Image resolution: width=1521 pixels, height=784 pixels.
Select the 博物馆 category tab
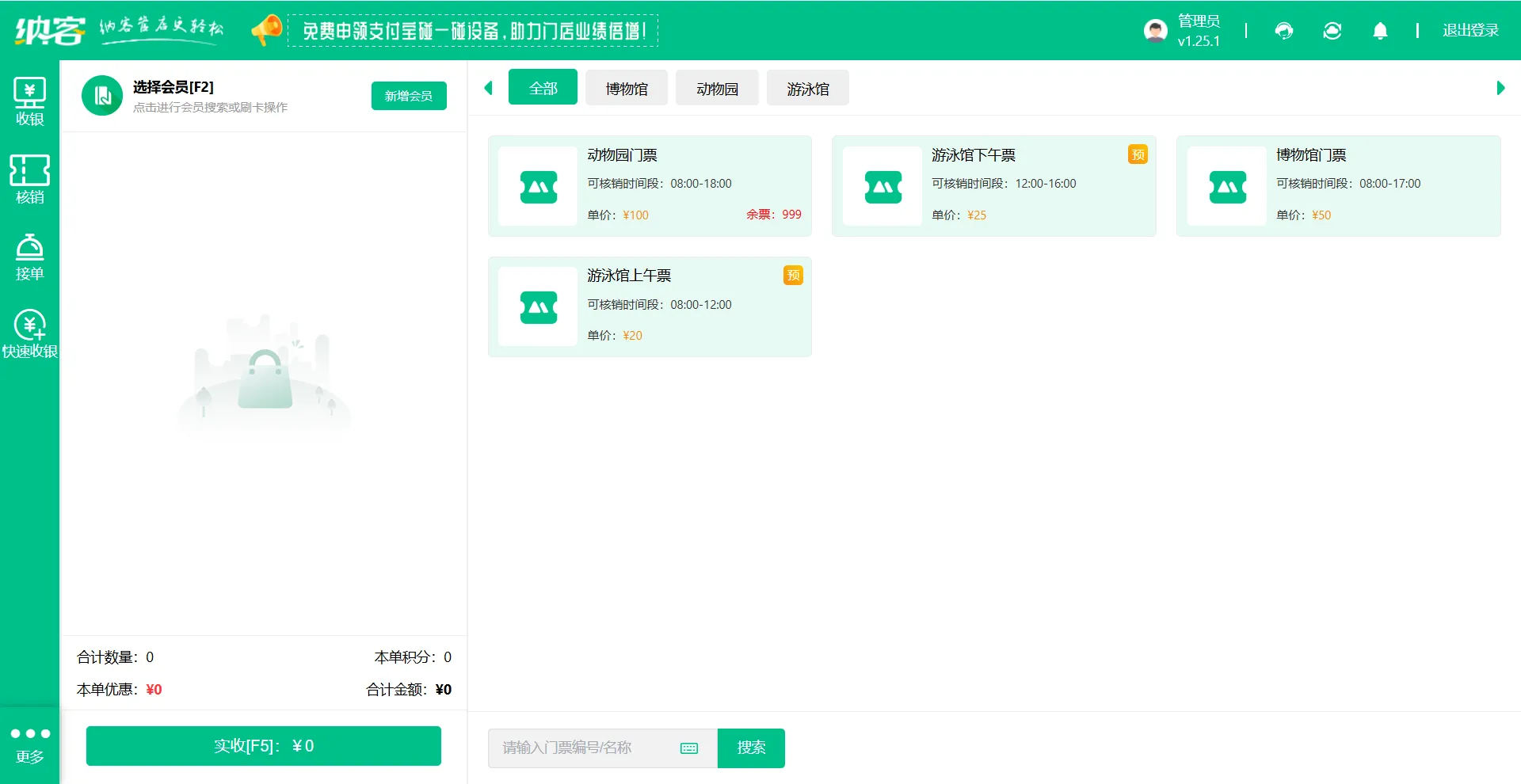click(x=626, y=89)
